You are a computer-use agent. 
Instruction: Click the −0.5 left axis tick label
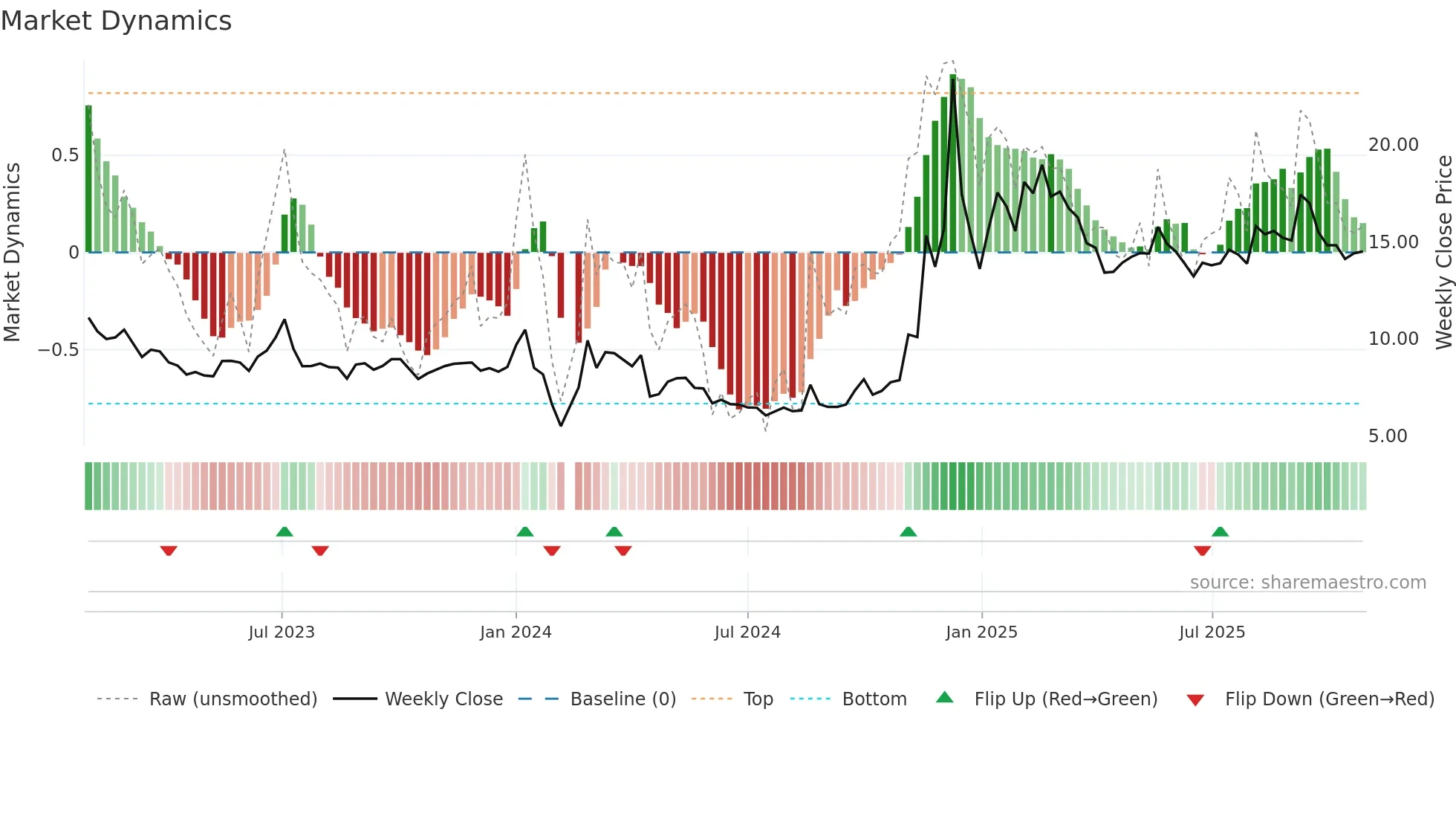(x=59, y=350)
